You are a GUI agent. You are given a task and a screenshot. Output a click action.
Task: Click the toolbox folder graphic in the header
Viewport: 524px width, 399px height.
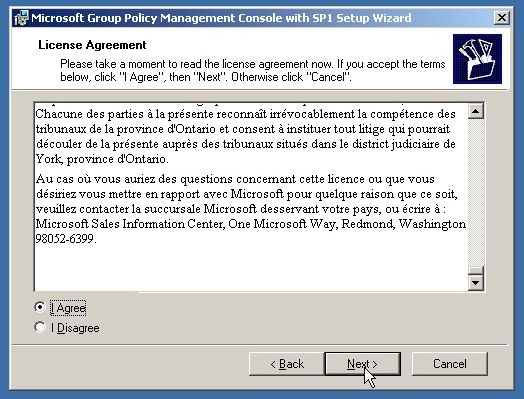(x=477, y=59)
